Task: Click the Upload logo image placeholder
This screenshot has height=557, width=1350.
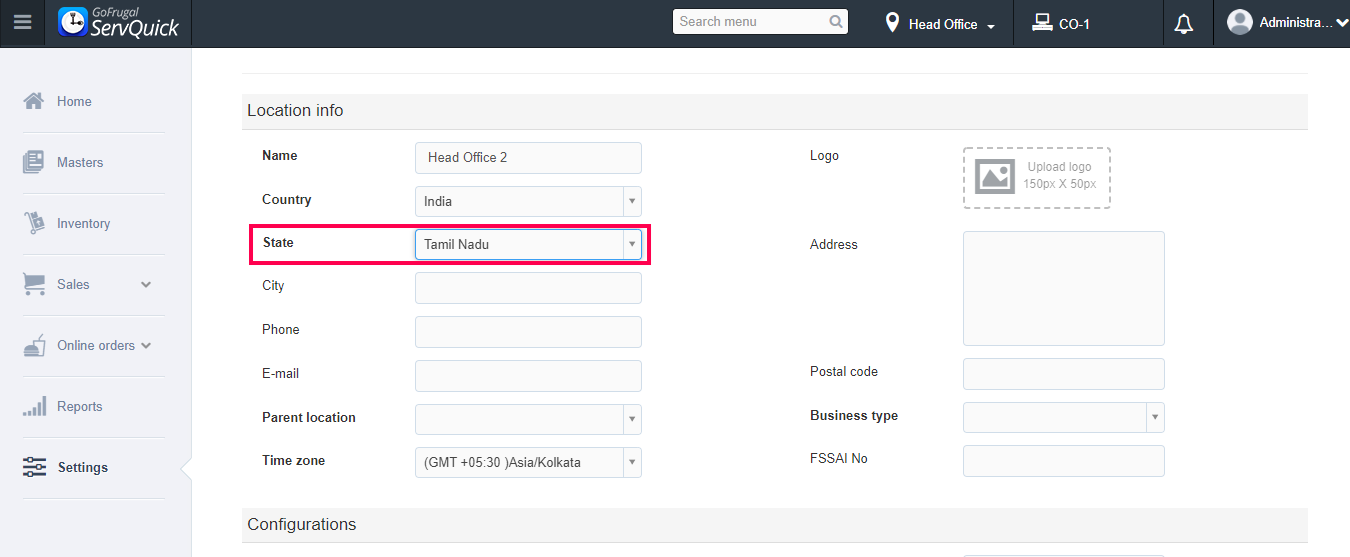Action: coord(1036,178)
